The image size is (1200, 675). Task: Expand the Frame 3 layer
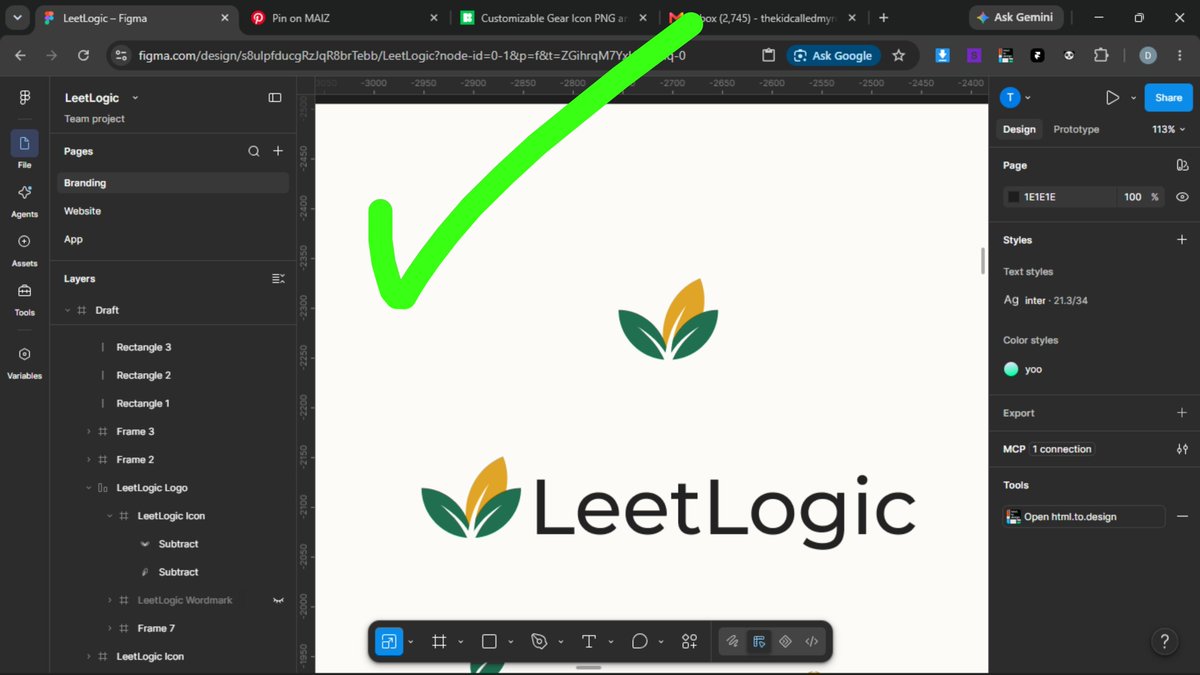[89, 432]
